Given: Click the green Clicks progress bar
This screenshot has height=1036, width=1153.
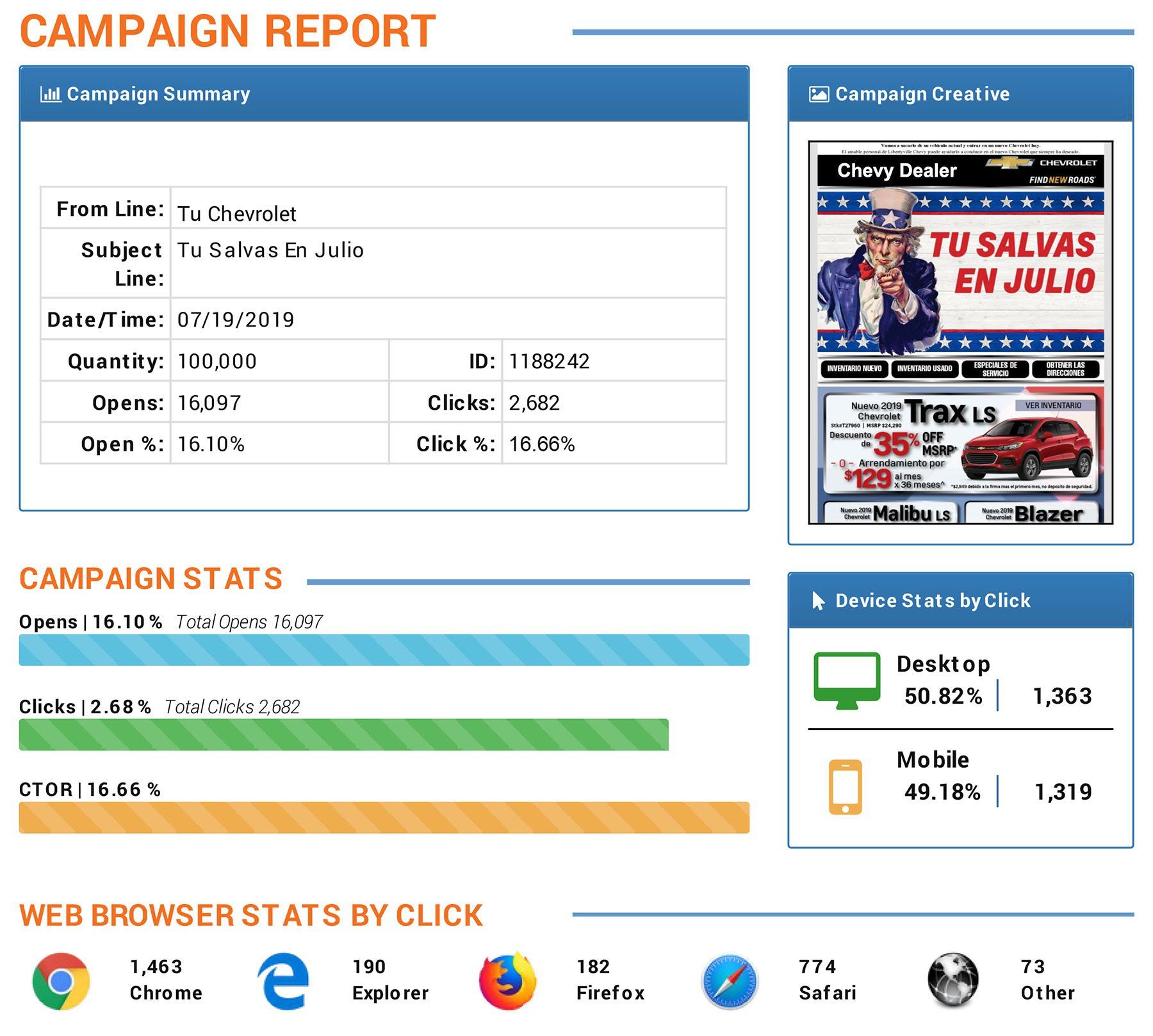Looking at the screenshot, I should 344,734.
